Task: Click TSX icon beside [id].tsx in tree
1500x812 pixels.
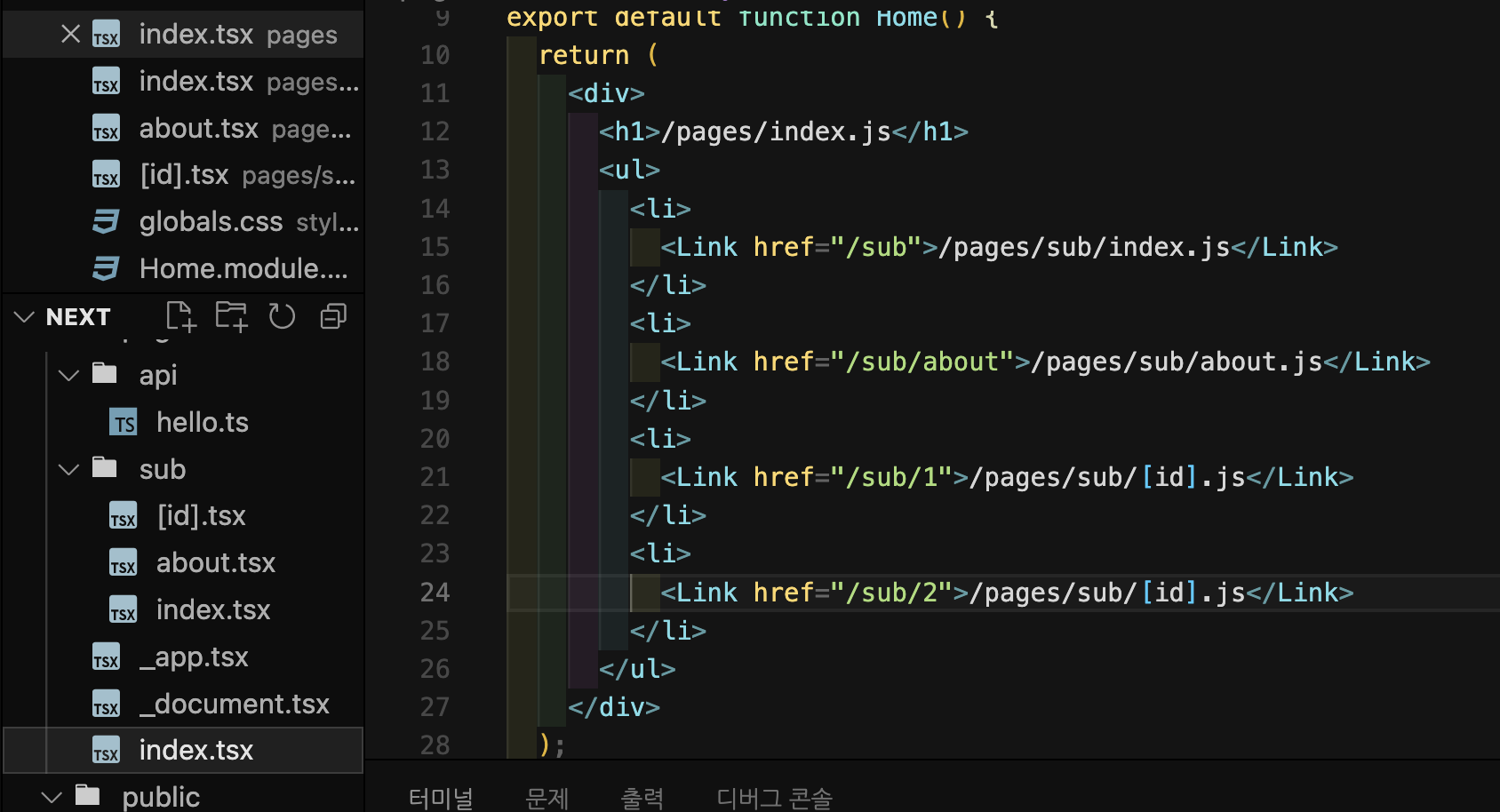Action: tap(124, 517)
